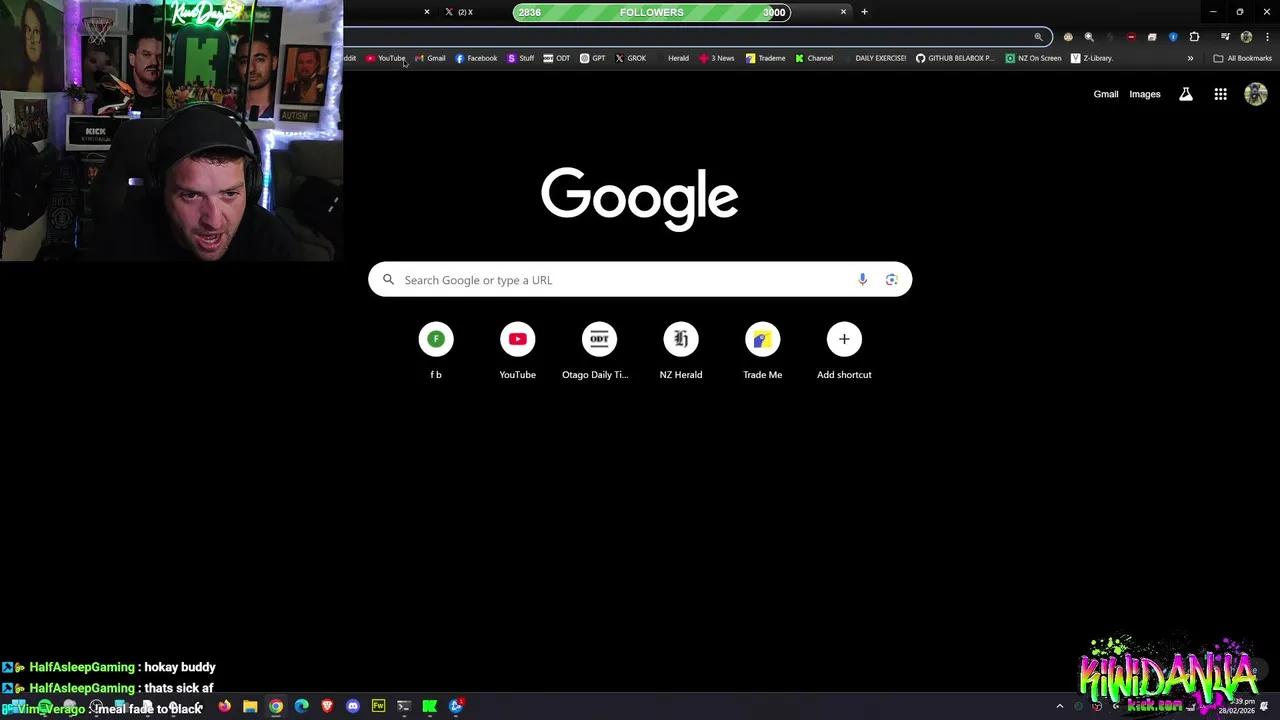Screen dimensions: 1280x720
Task: Open the NZ On Screen bookmark
Action: [x=1034, y=58]
